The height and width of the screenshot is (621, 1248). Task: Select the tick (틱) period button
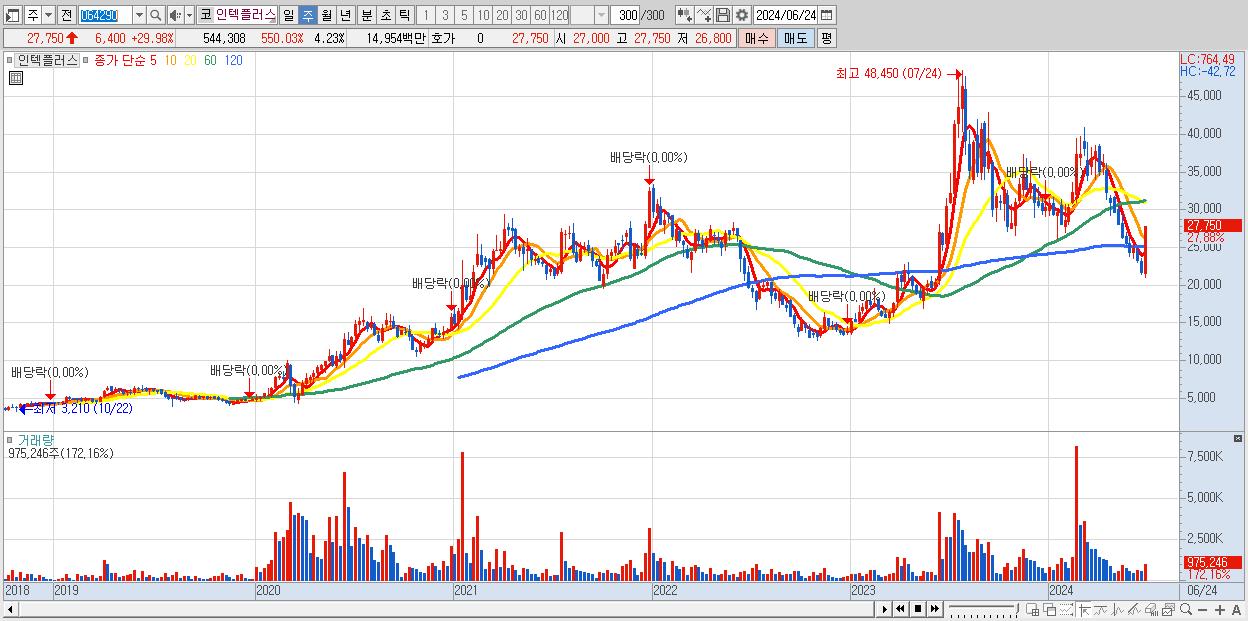coord(404,15)
